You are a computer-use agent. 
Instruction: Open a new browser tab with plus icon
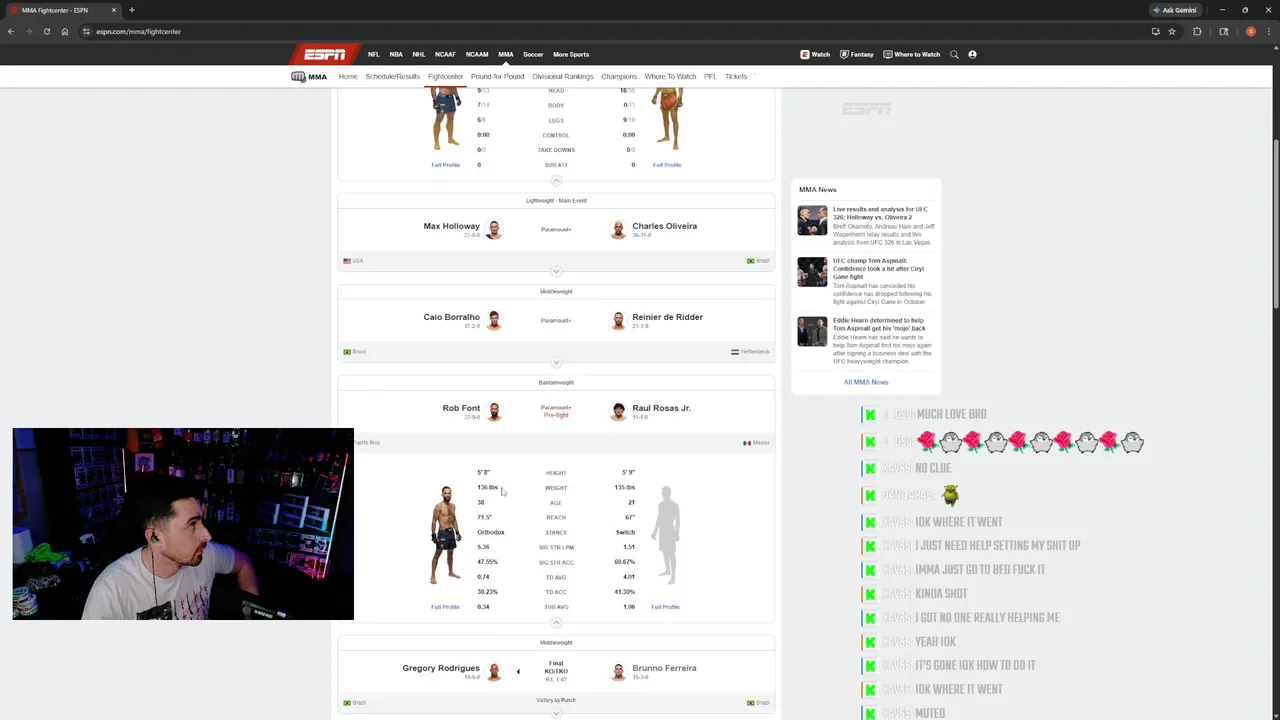pyautogui.click(x=131, y=10)
